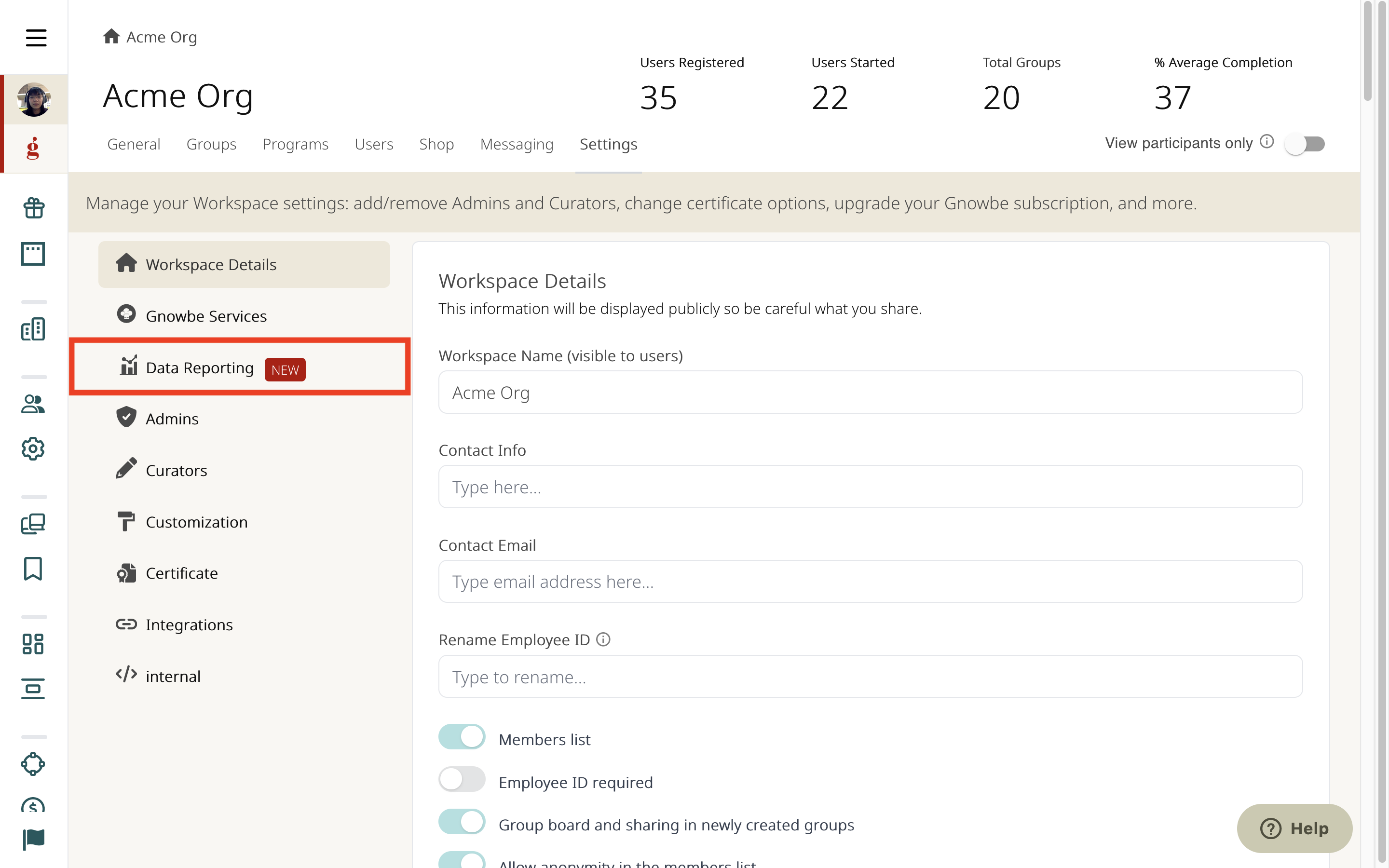
Task: Click the flag icon in sidebar
Action: [x=33, y=839]
